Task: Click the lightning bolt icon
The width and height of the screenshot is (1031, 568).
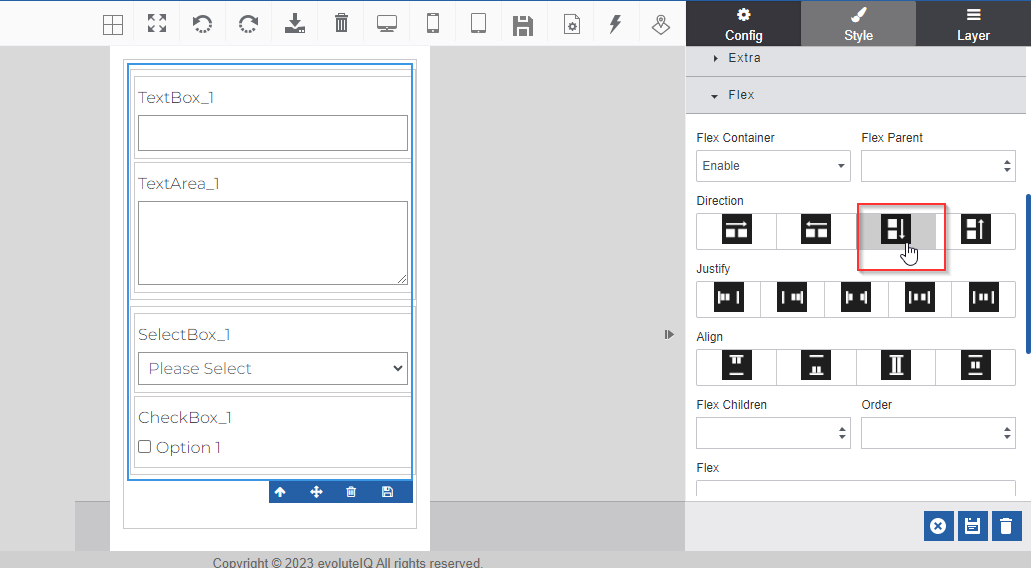Action: (615, 24)
